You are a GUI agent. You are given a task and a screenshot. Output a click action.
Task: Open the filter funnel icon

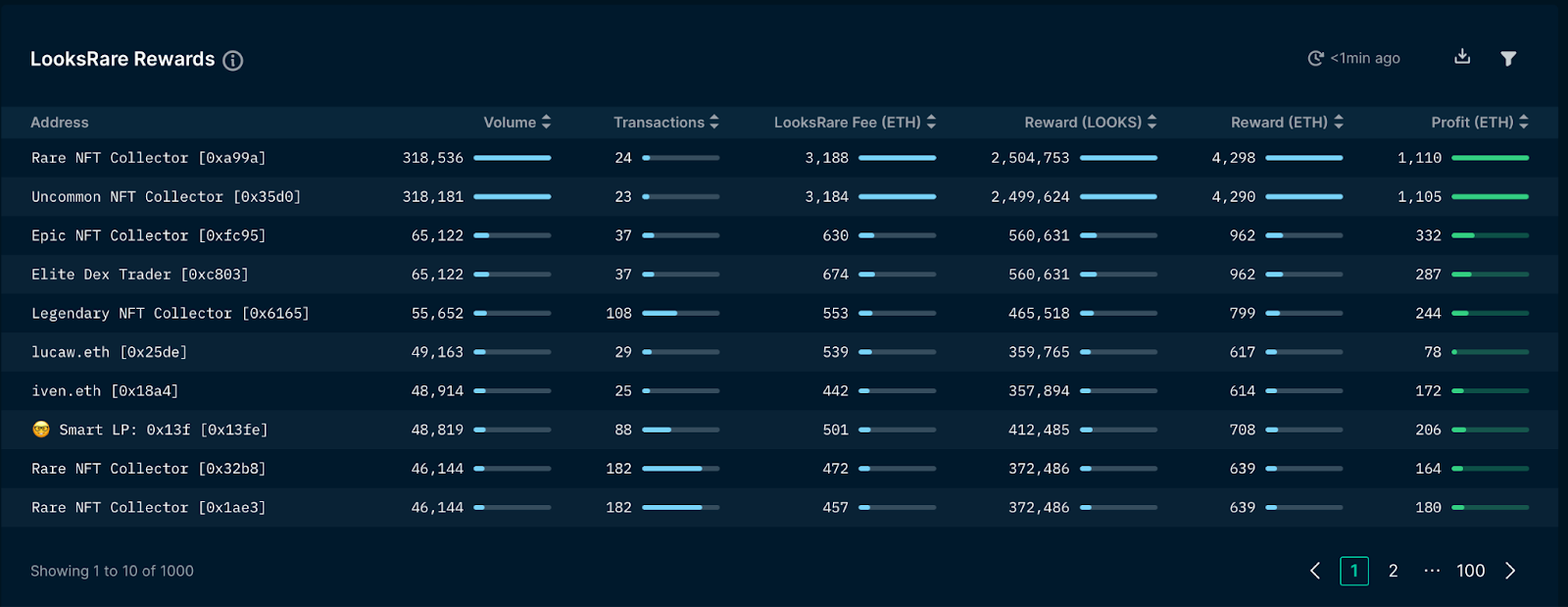(x=1509, y=59)
